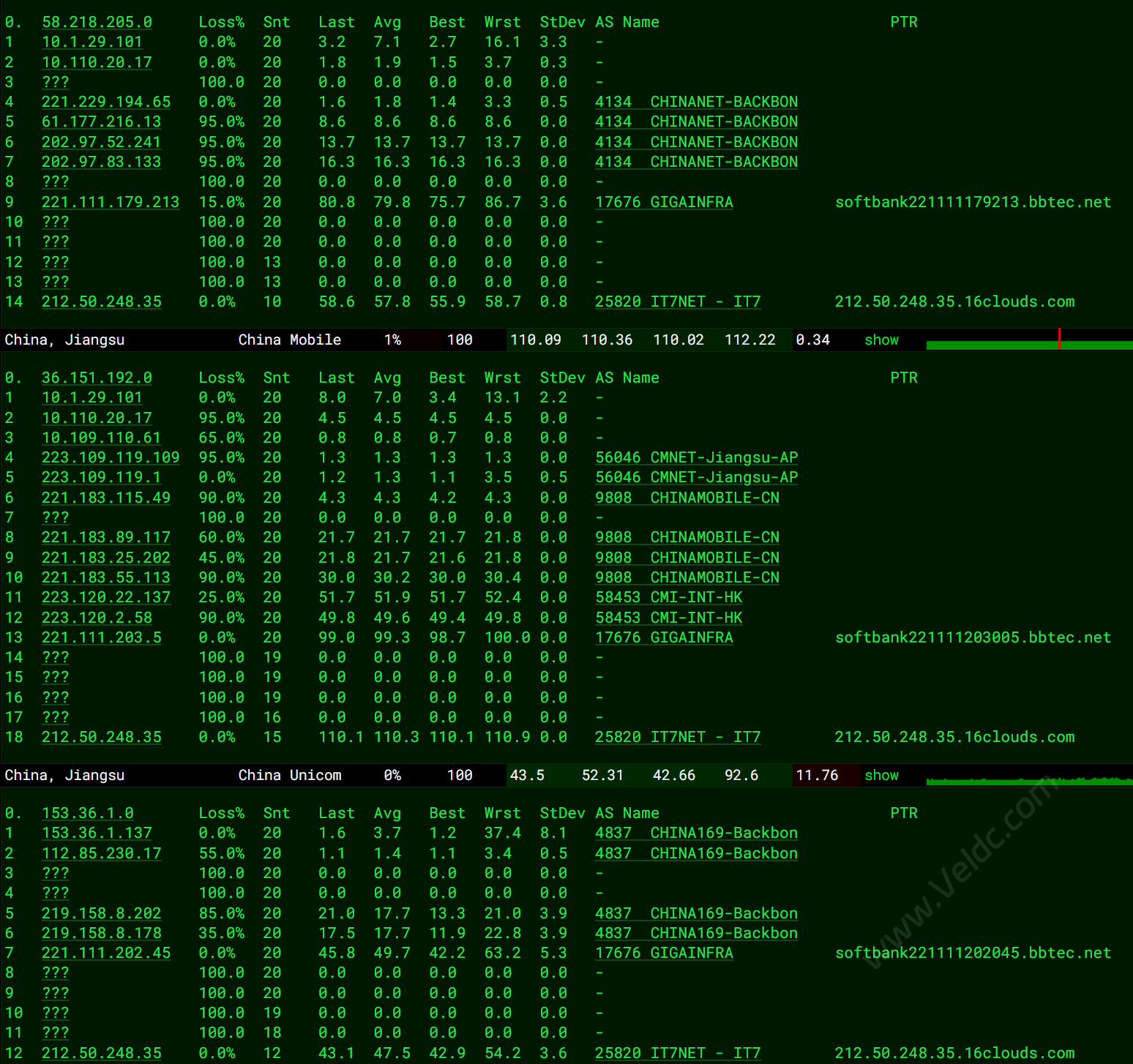Screen dimensions: 1133x1064
Task: Open hop 221.111.179.213 link
Action: pyautogui.click(x=111, y=203)
